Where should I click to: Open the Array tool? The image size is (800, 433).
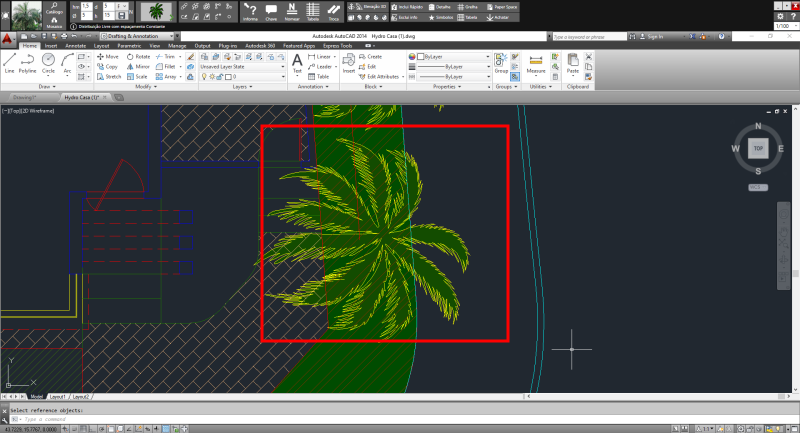point(166,77)
